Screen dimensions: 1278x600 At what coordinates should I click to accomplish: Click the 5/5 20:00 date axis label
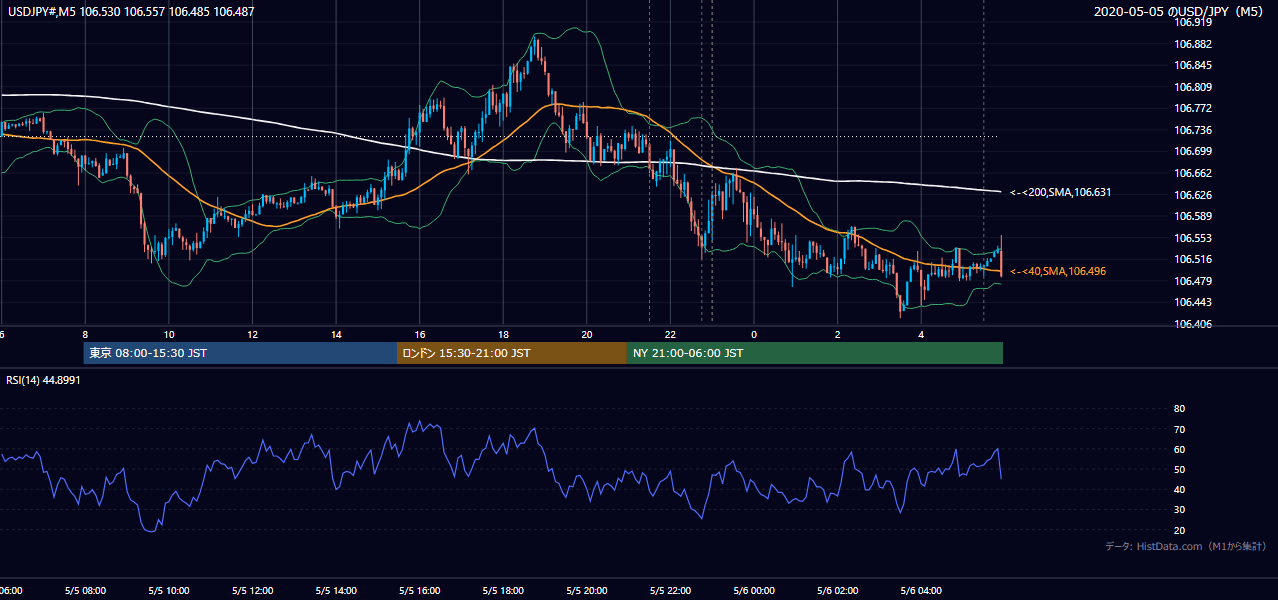pos(587,591)
